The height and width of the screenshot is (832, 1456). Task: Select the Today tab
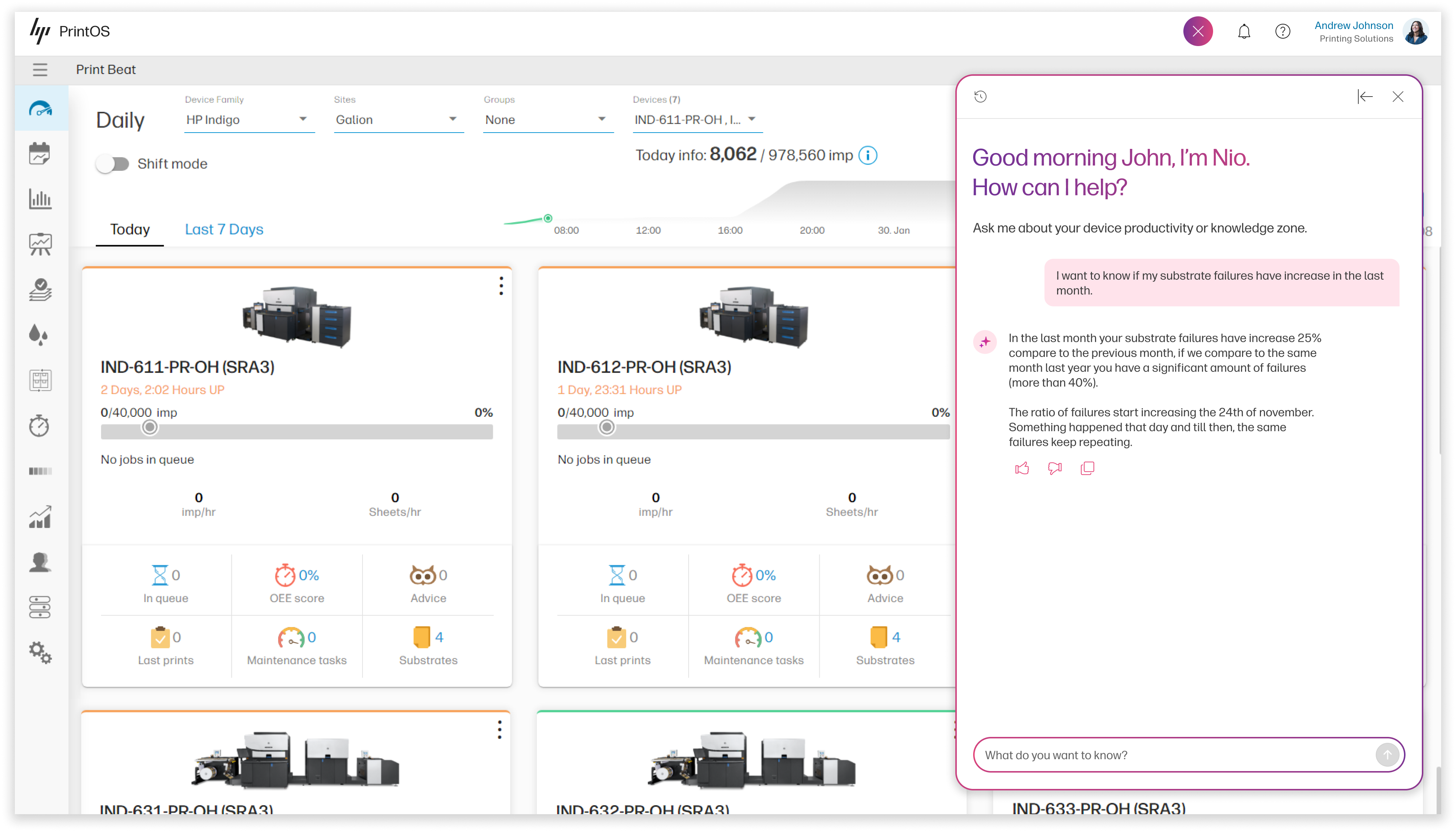click(x=130, y=229)
